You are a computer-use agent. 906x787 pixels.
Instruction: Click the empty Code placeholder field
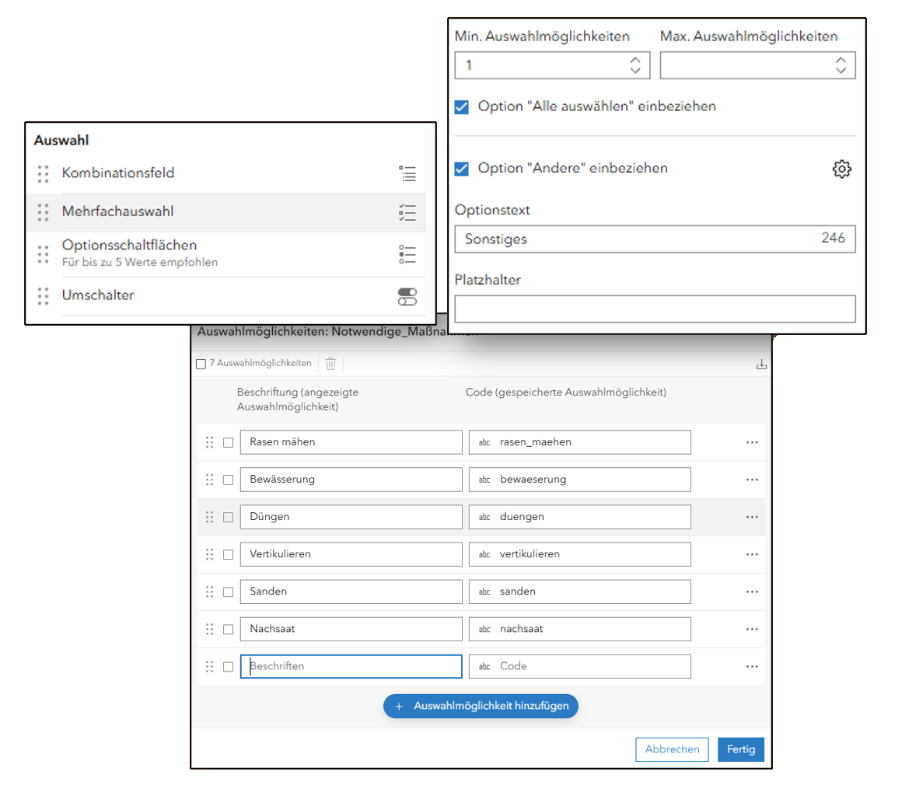(580, 666)
